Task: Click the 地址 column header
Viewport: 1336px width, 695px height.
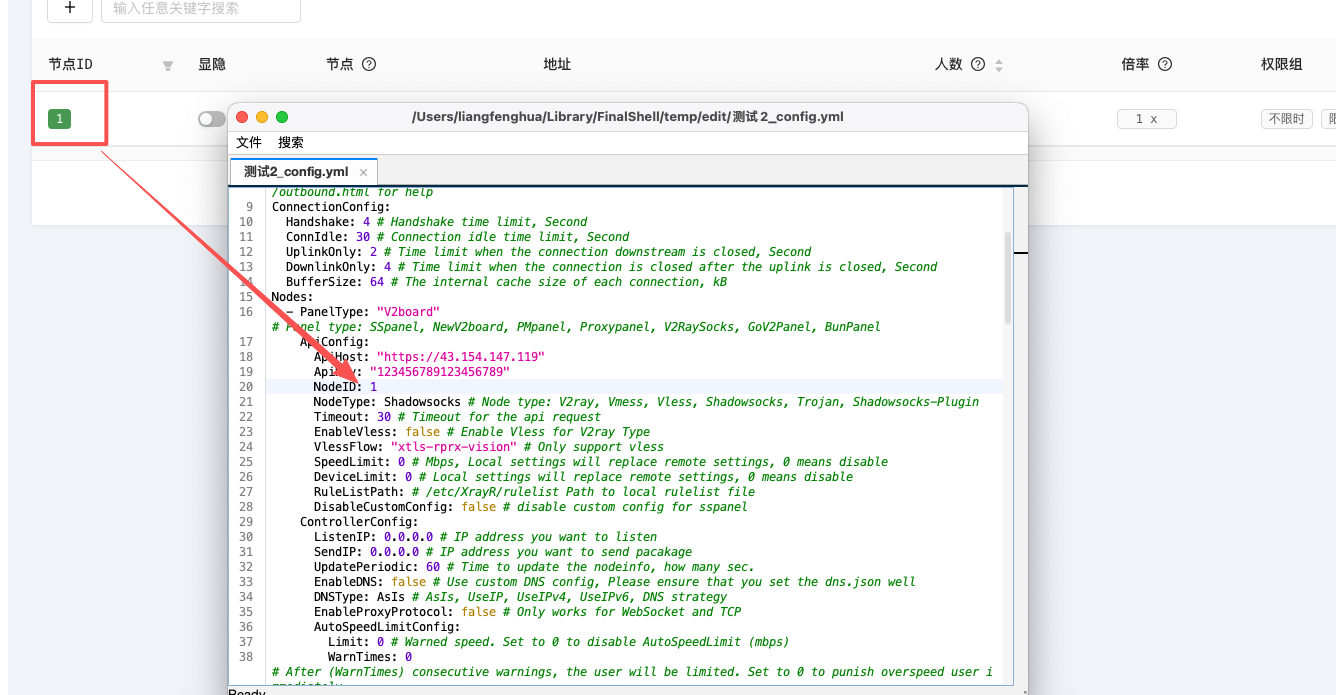Action: (x=557, y=64)
